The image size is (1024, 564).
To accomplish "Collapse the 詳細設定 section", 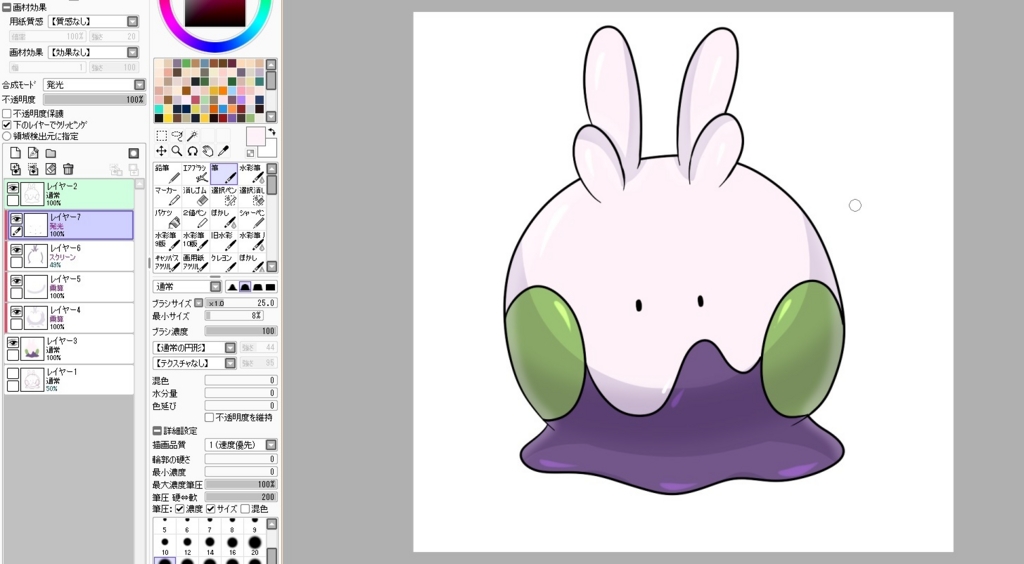I will [x=157, y=431].
